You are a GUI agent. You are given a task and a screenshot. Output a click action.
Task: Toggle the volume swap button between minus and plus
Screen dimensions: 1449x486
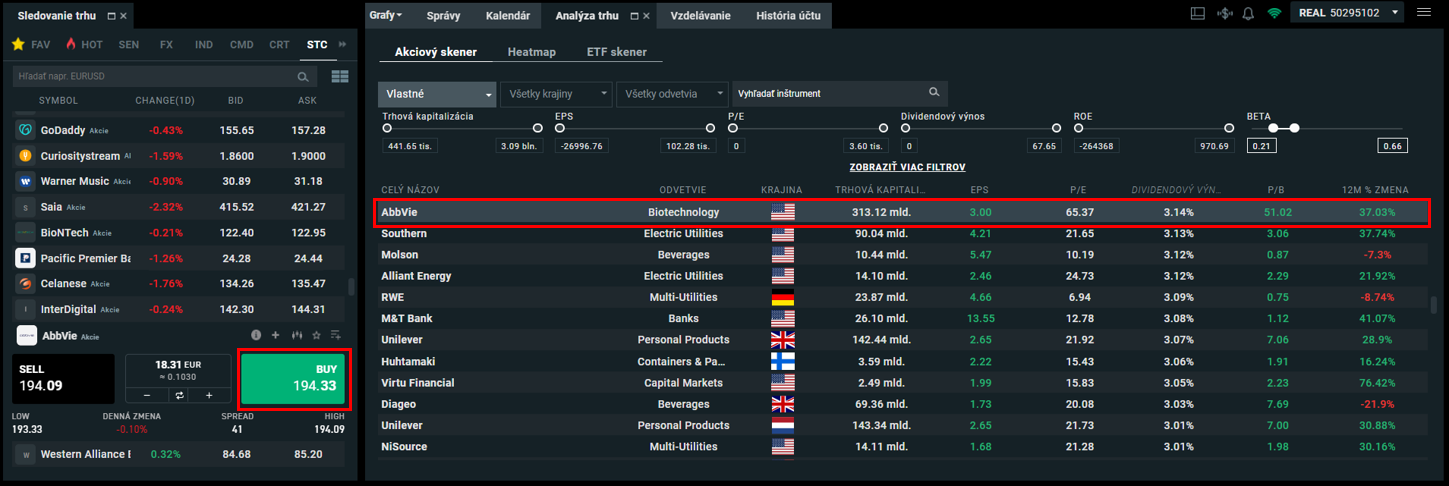click(176, 395)
